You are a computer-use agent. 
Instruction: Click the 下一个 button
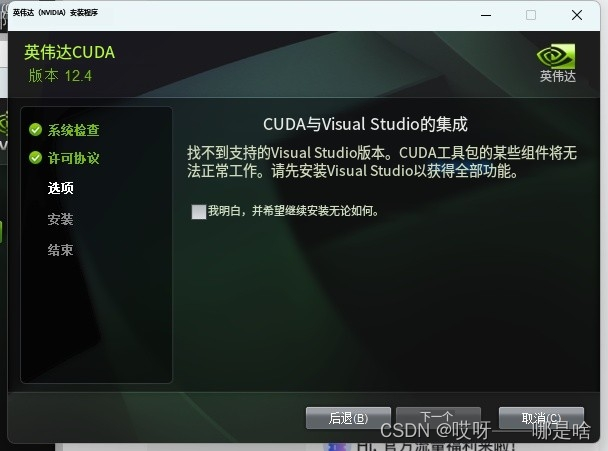tap(438, 417)
